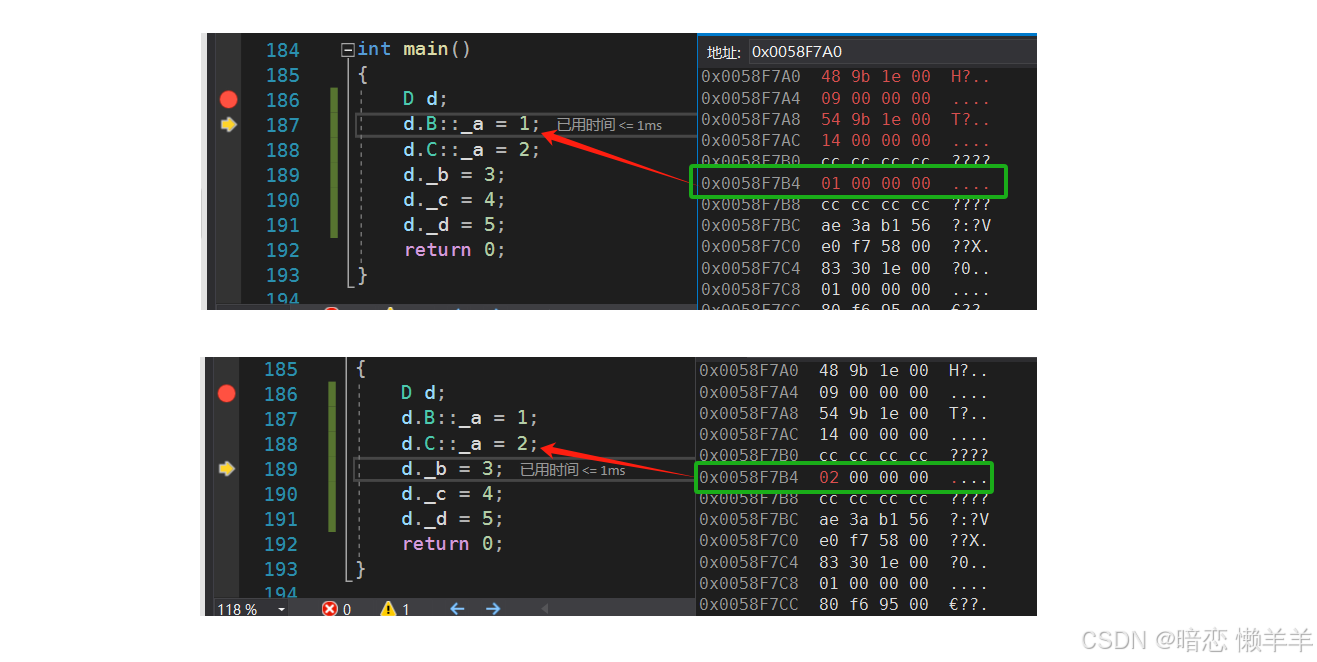Click the elapsed time hint beside line 187
This screenshot has height=662, width=1317.
click(x=609, y=125)
